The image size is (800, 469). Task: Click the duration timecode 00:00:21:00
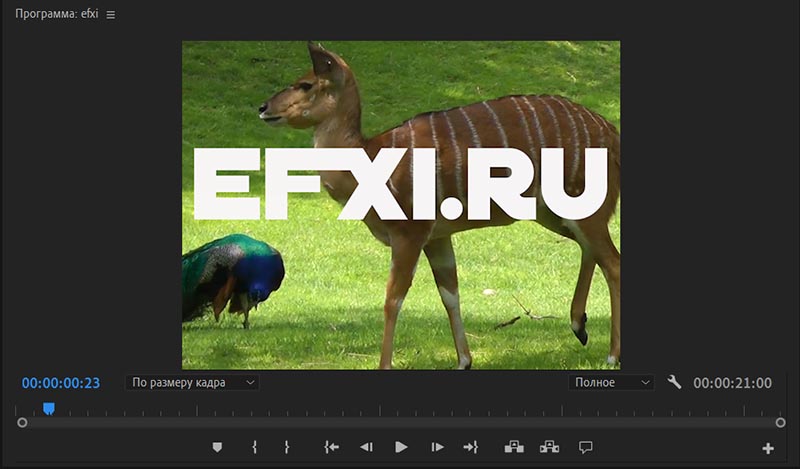click(732, 383)
